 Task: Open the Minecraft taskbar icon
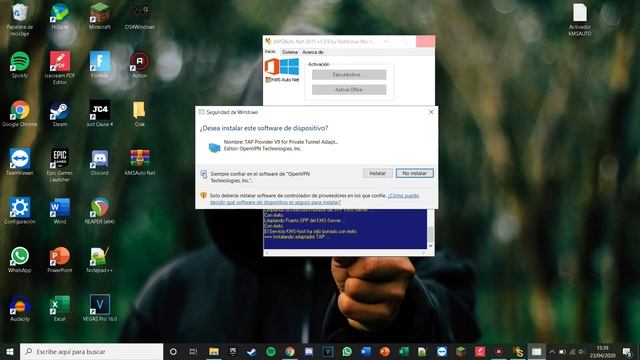click(x=461, y=351)
